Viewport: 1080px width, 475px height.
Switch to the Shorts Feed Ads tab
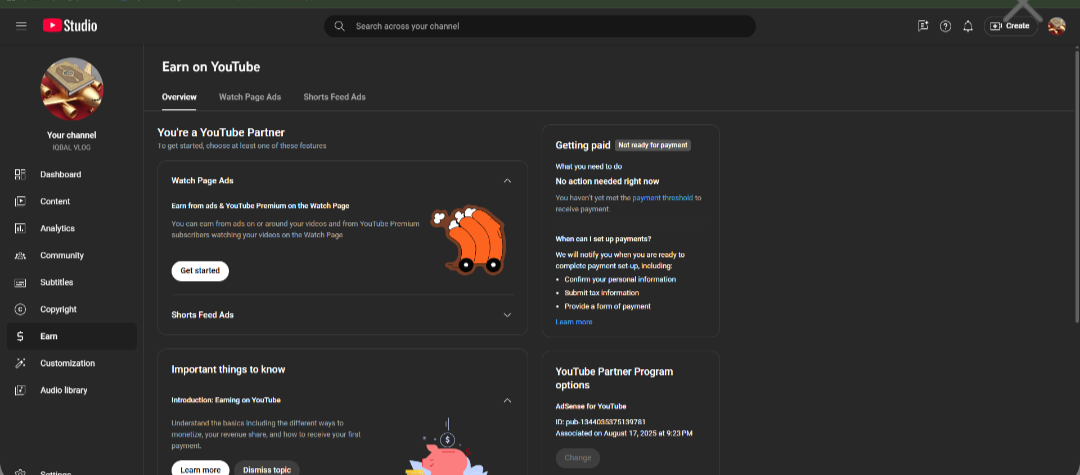click(334, 97)
